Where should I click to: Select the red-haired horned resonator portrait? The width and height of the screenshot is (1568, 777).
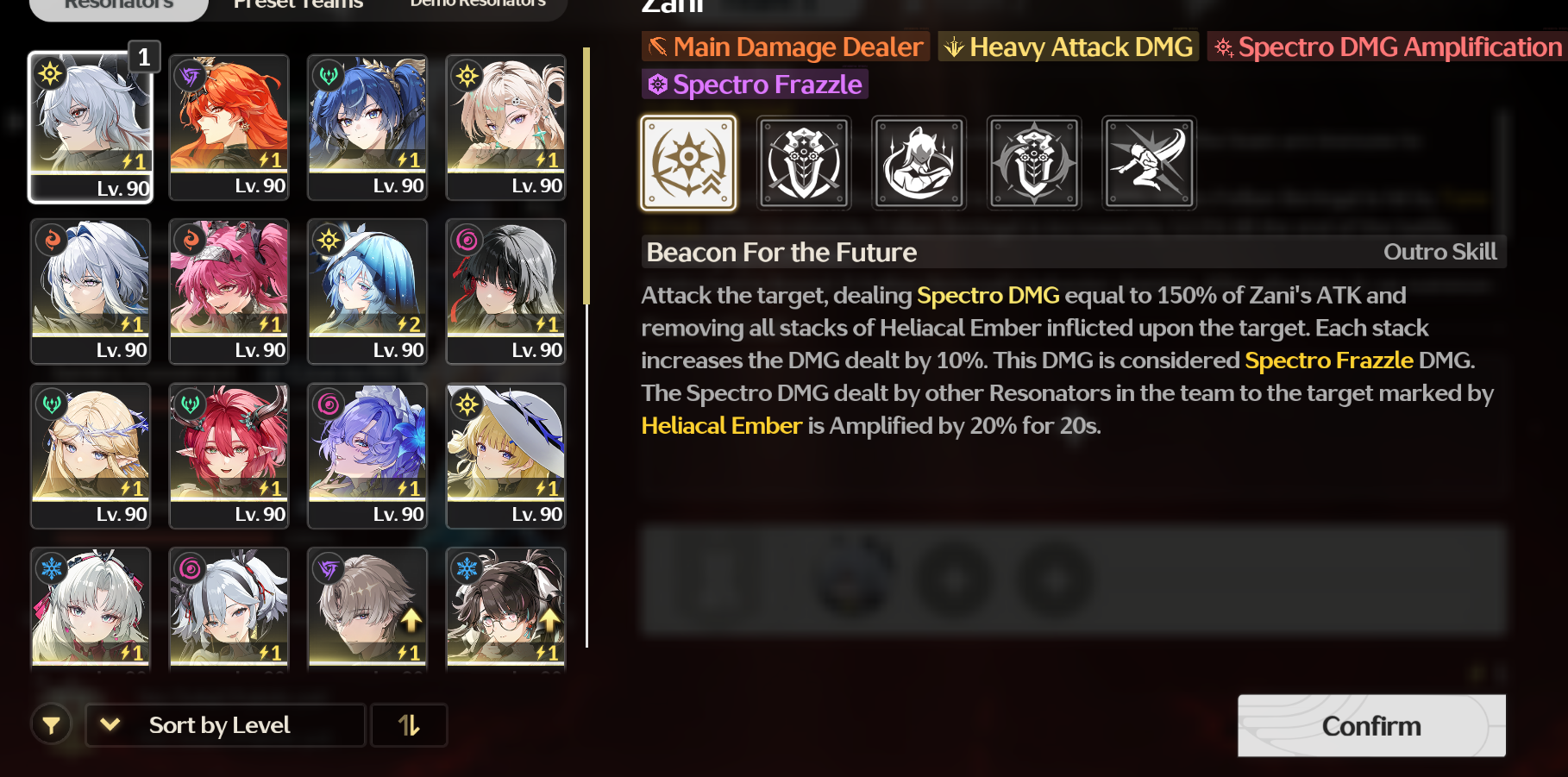pyautogui.click(x=229, y=455)
